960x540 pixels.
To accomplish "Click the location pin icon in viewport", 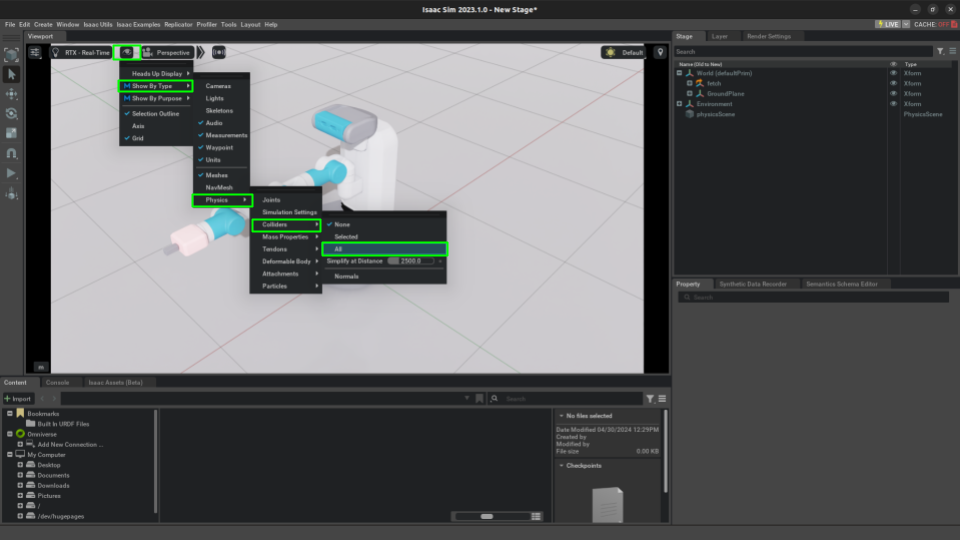I will point(660,53).
